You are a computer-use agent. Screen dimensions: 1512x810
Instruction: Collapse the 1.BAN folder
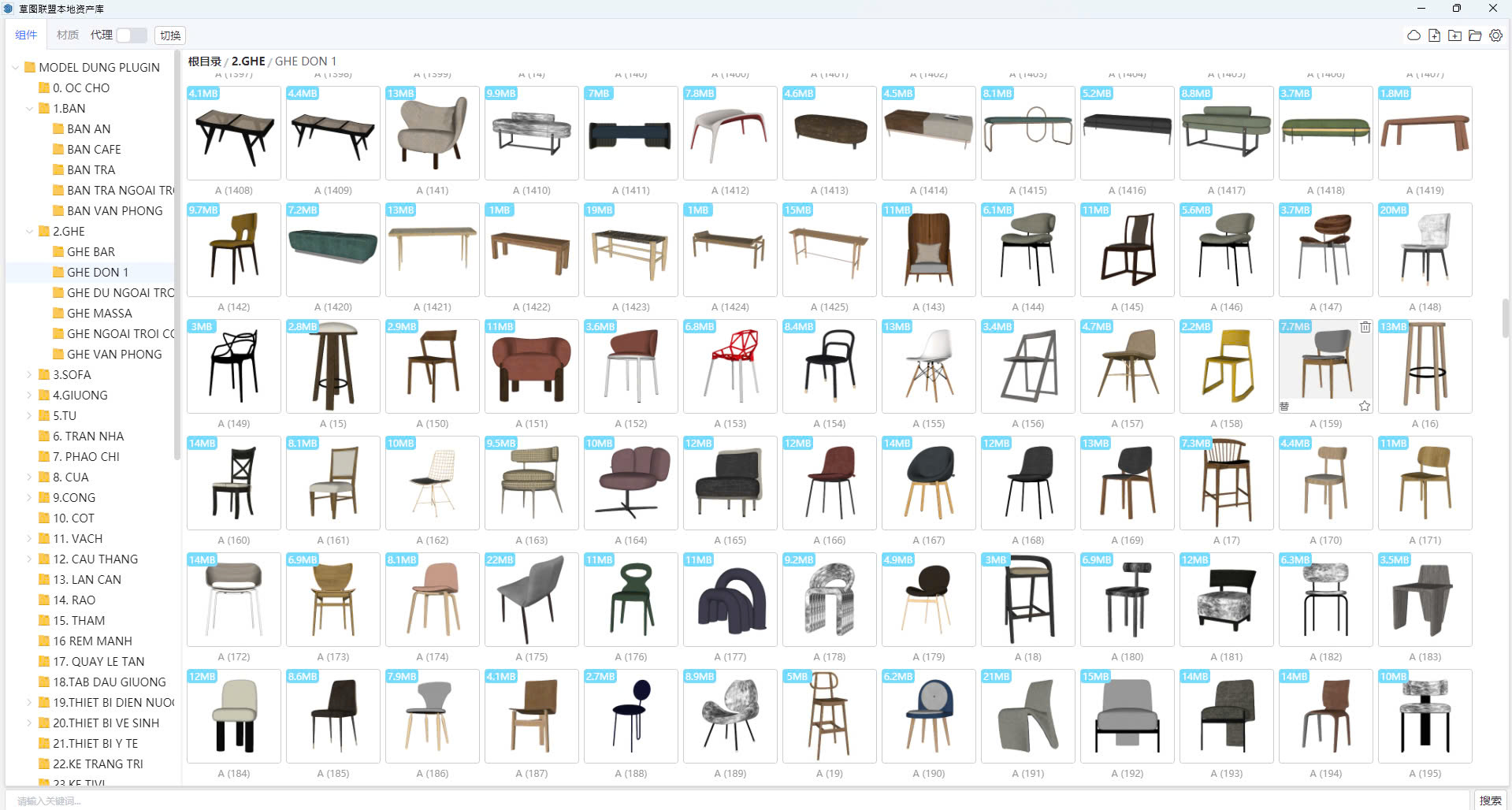(x=30, y=109)
